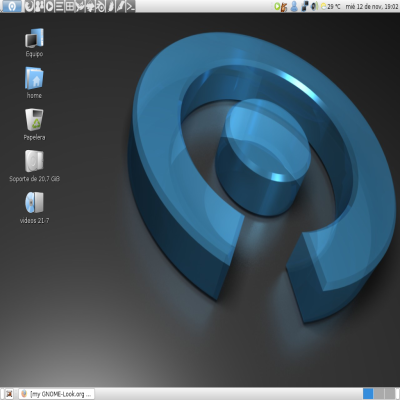Select the home folder desktop icon

pyautogui.click(x=34, y=83)
